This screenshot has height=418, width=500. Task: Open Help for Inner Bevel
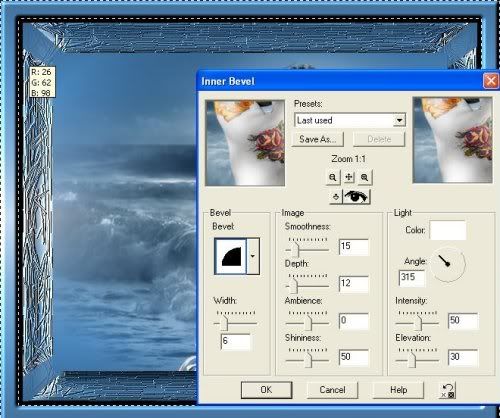(x=398, y=390)
